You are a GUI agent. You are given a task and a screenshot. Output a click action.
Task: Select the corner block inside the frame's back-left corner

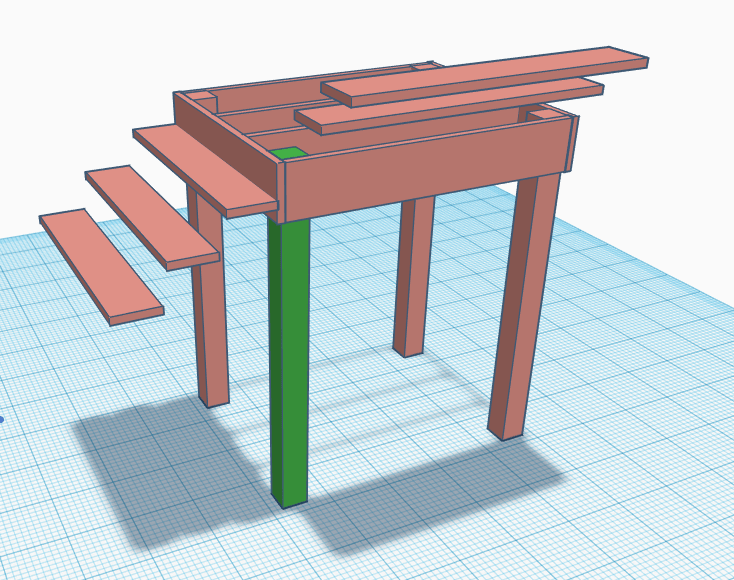pyautogui.click(x=204, y=101)
